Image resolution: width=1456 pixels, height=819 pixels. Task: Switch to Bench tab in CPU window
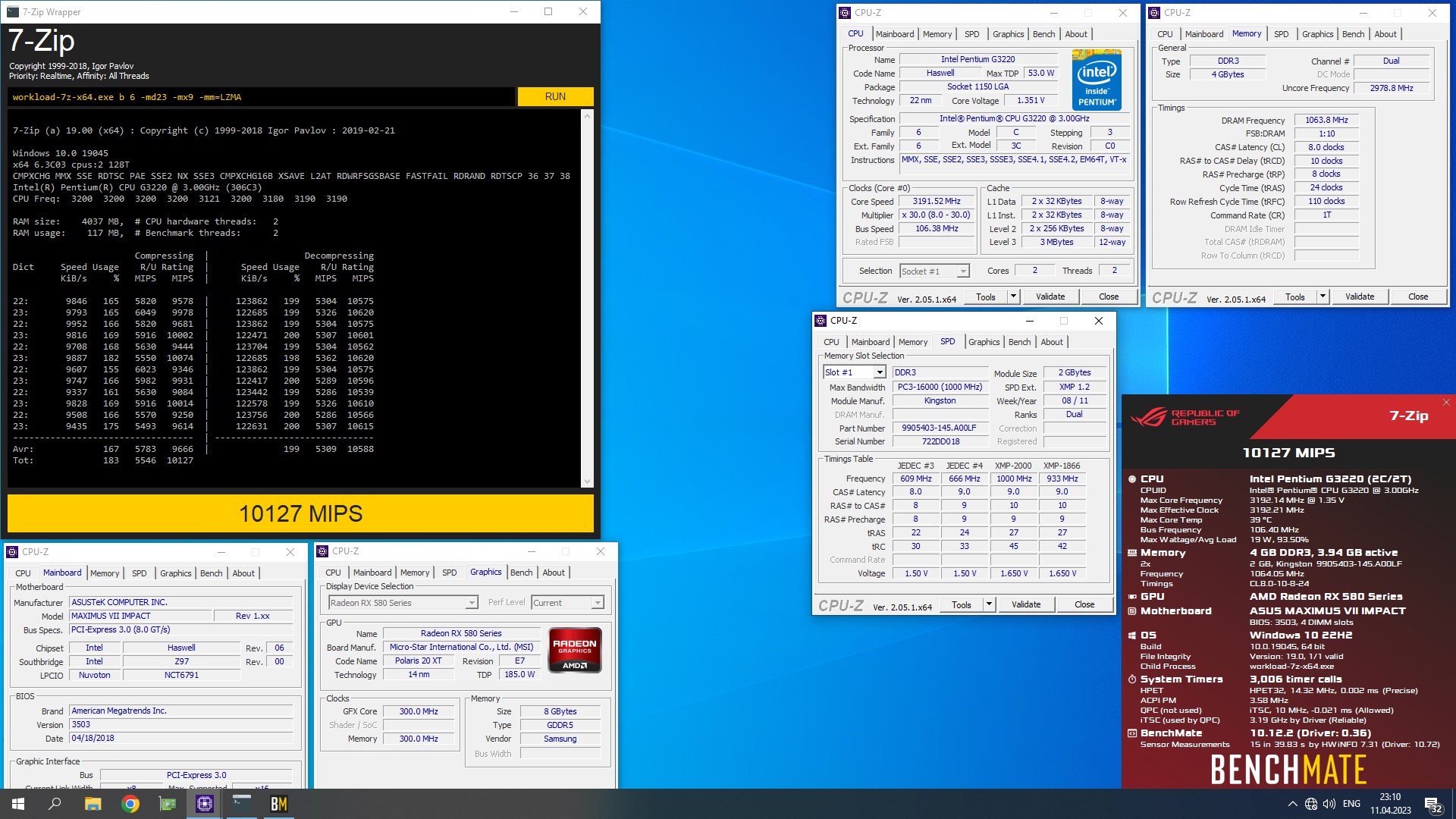(x=1043, y=34)
